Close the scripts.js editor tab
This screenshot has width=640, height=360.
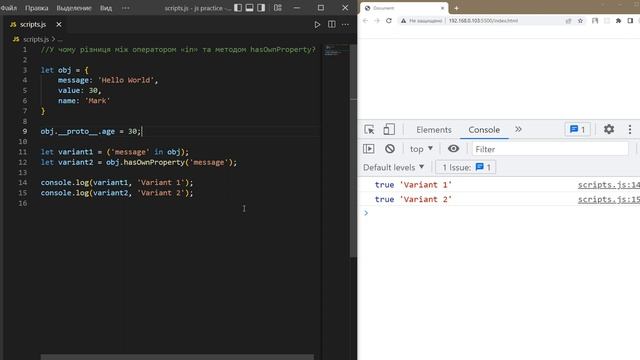(59, 24)
